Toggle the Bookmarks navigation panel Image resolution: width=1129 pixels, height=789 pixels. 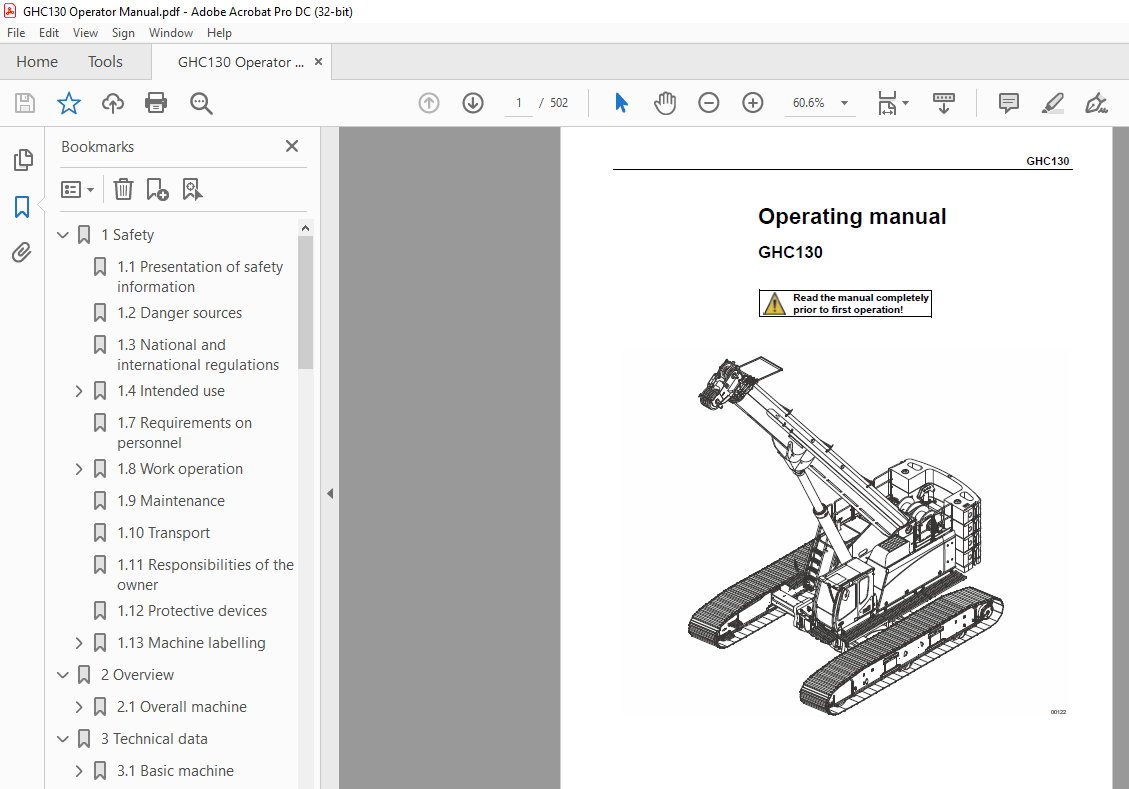click(x=22, y=207)
